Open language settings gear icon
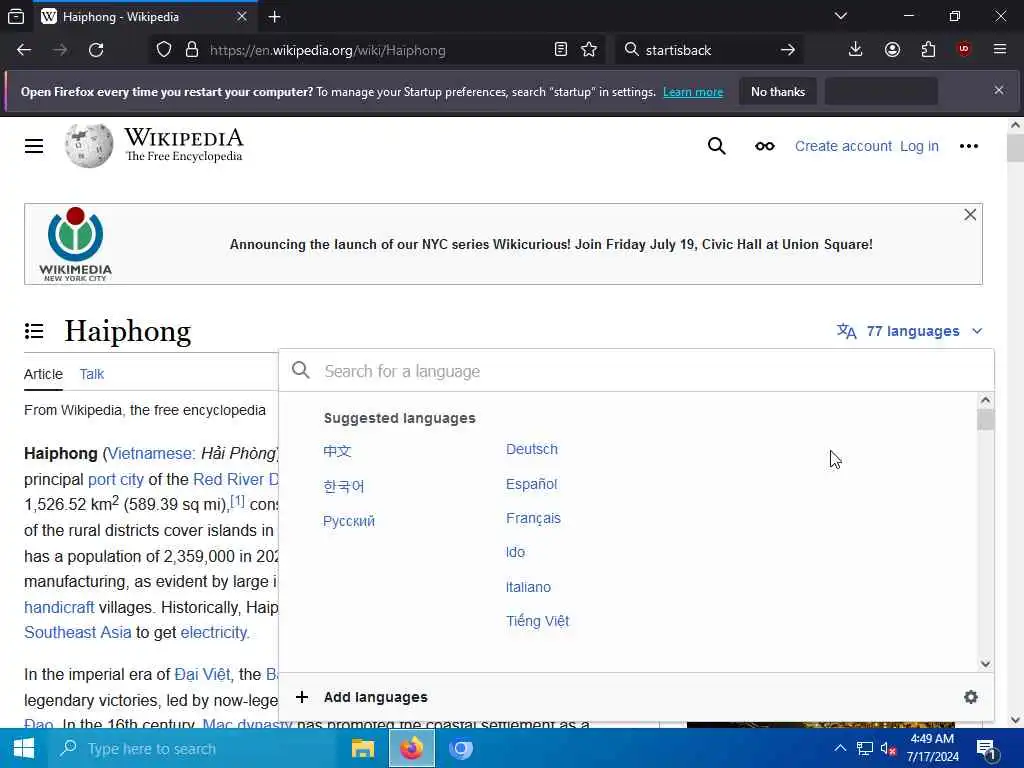 tap(970, 697)
